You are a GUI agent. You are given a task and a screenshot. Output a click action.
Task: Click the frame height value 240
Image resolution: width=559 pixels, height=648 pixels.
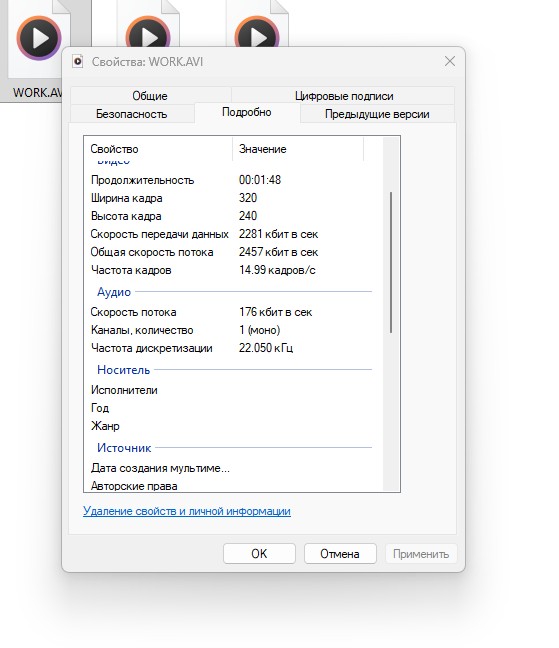pos(248,216)
